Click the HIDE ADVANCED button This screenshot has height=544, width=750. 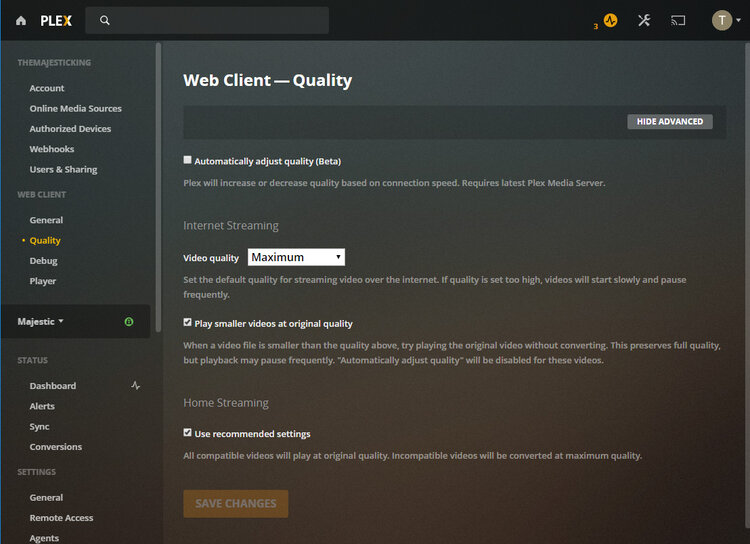[670, 122]
